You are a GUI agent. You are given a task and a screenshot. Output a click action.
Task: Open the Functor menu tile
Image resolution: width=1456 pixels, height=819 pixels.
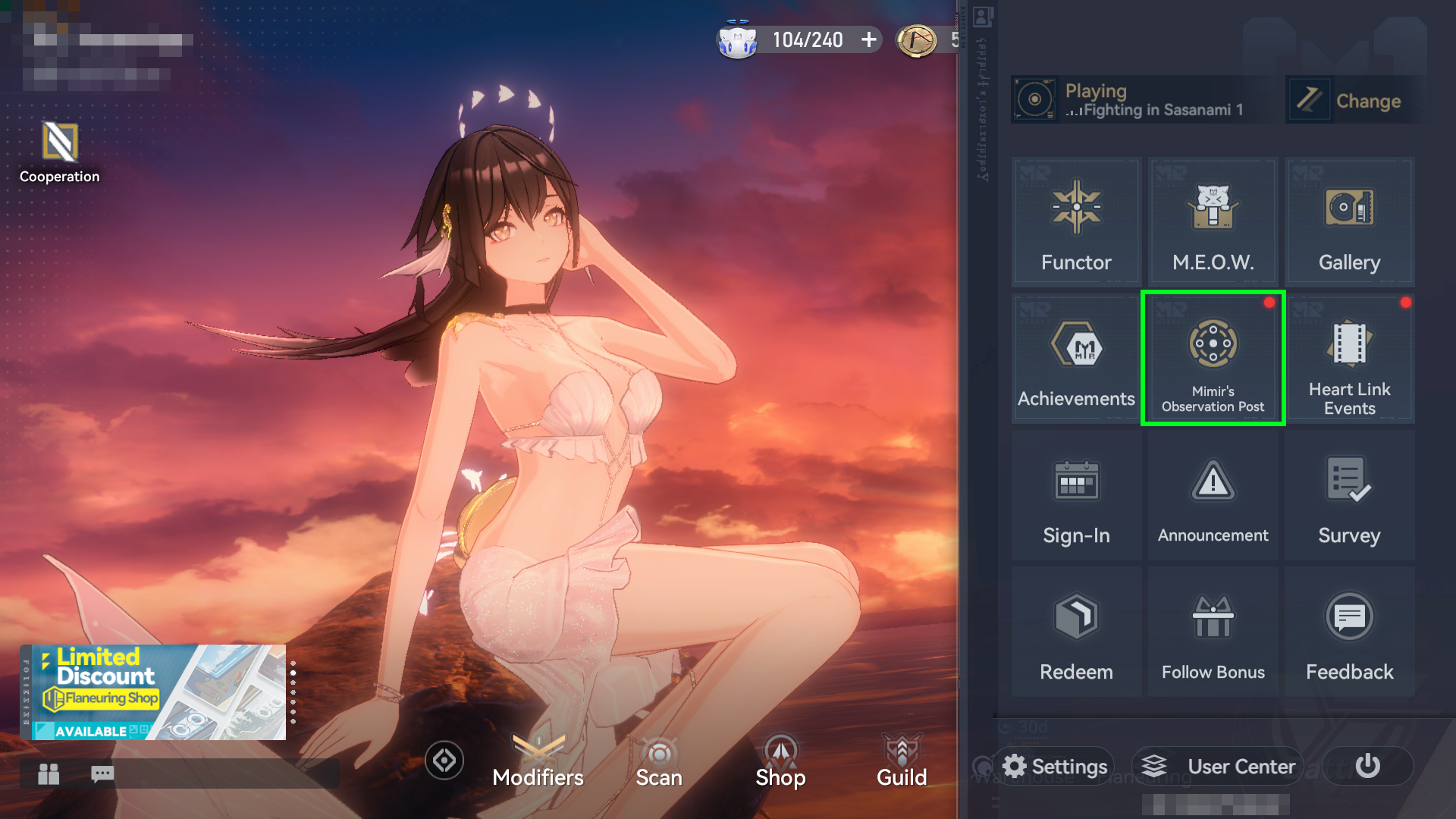[1076, 221]
